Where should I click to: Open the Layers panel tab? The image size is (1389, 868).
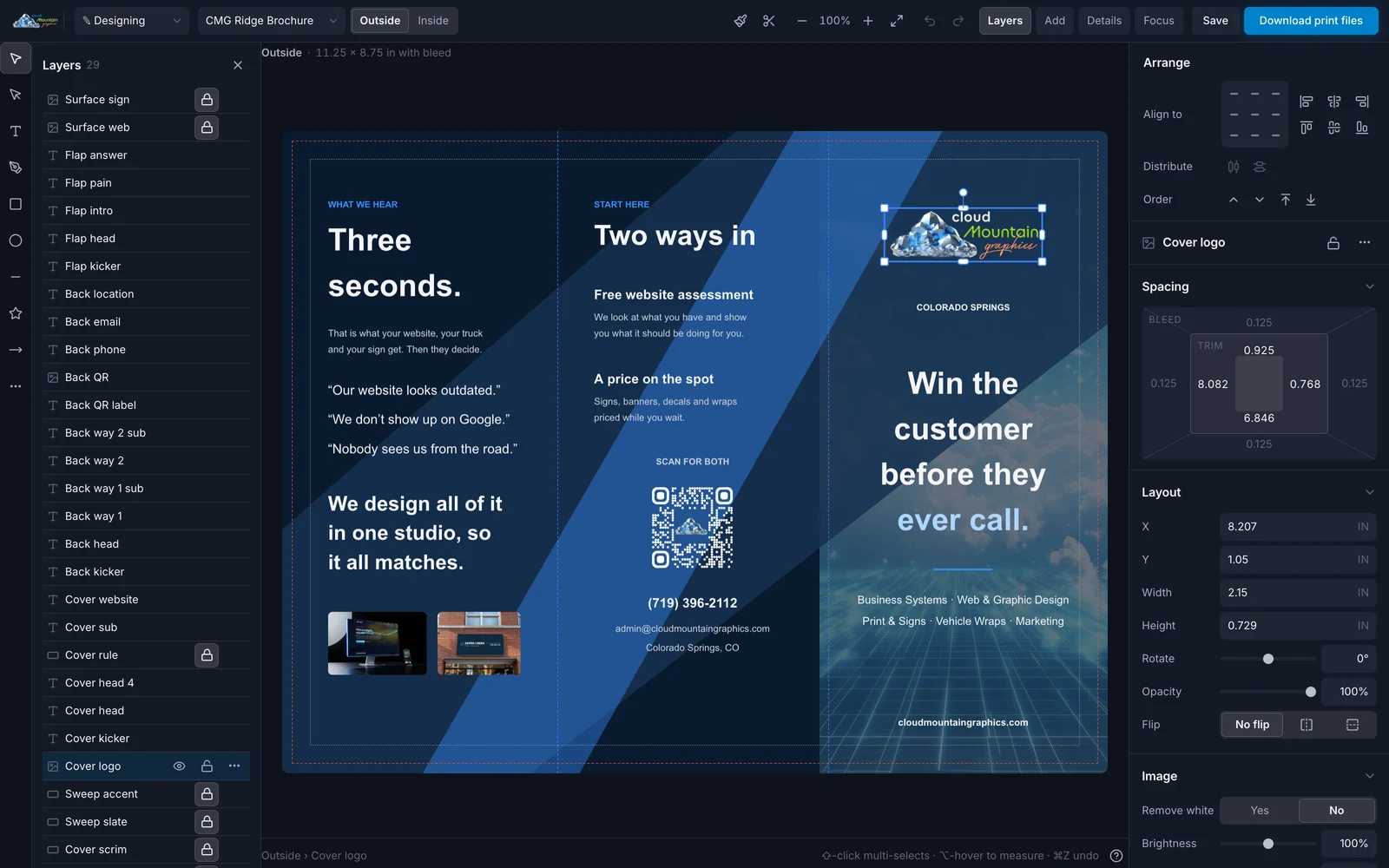tap(1005, 21)
